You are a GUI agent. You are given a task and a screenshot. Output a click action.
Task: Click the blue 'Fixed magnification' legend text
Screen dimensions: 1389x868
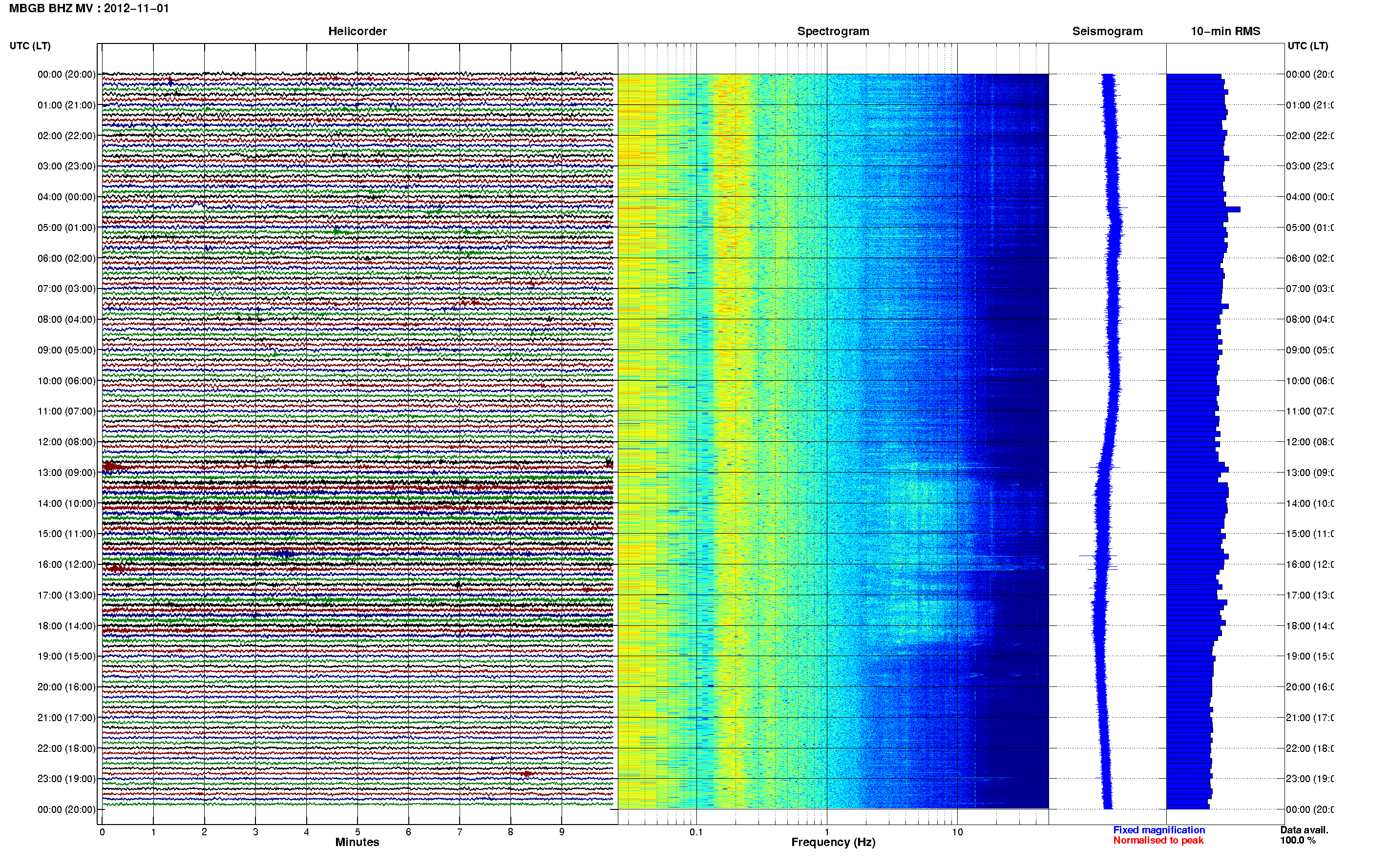pyautogui.click(x=1159, y=830)
